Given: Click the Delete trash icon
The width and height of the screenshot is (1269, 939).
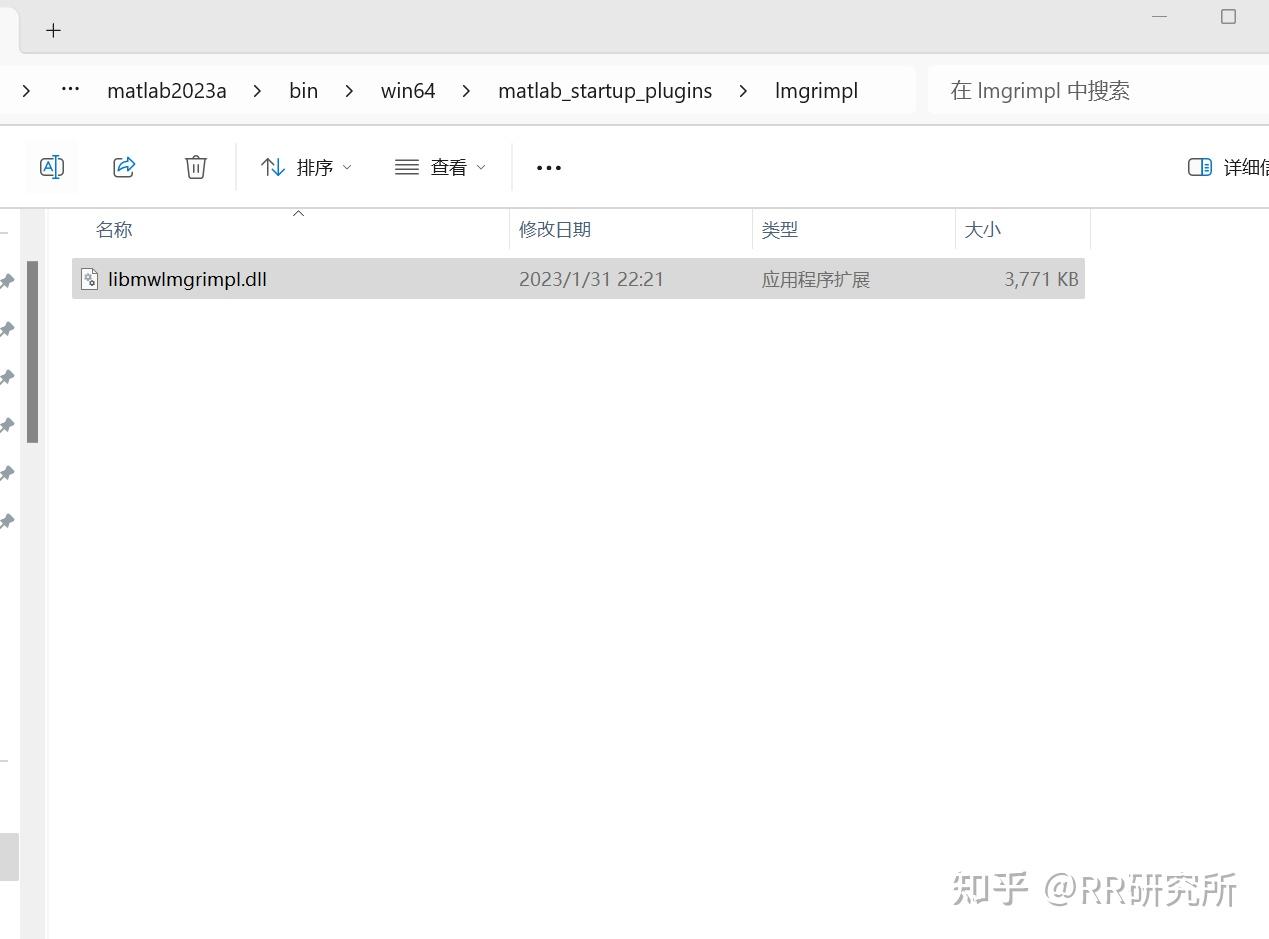Looking at the screenshot, I should pyautogui.click(x=196, y=167).
